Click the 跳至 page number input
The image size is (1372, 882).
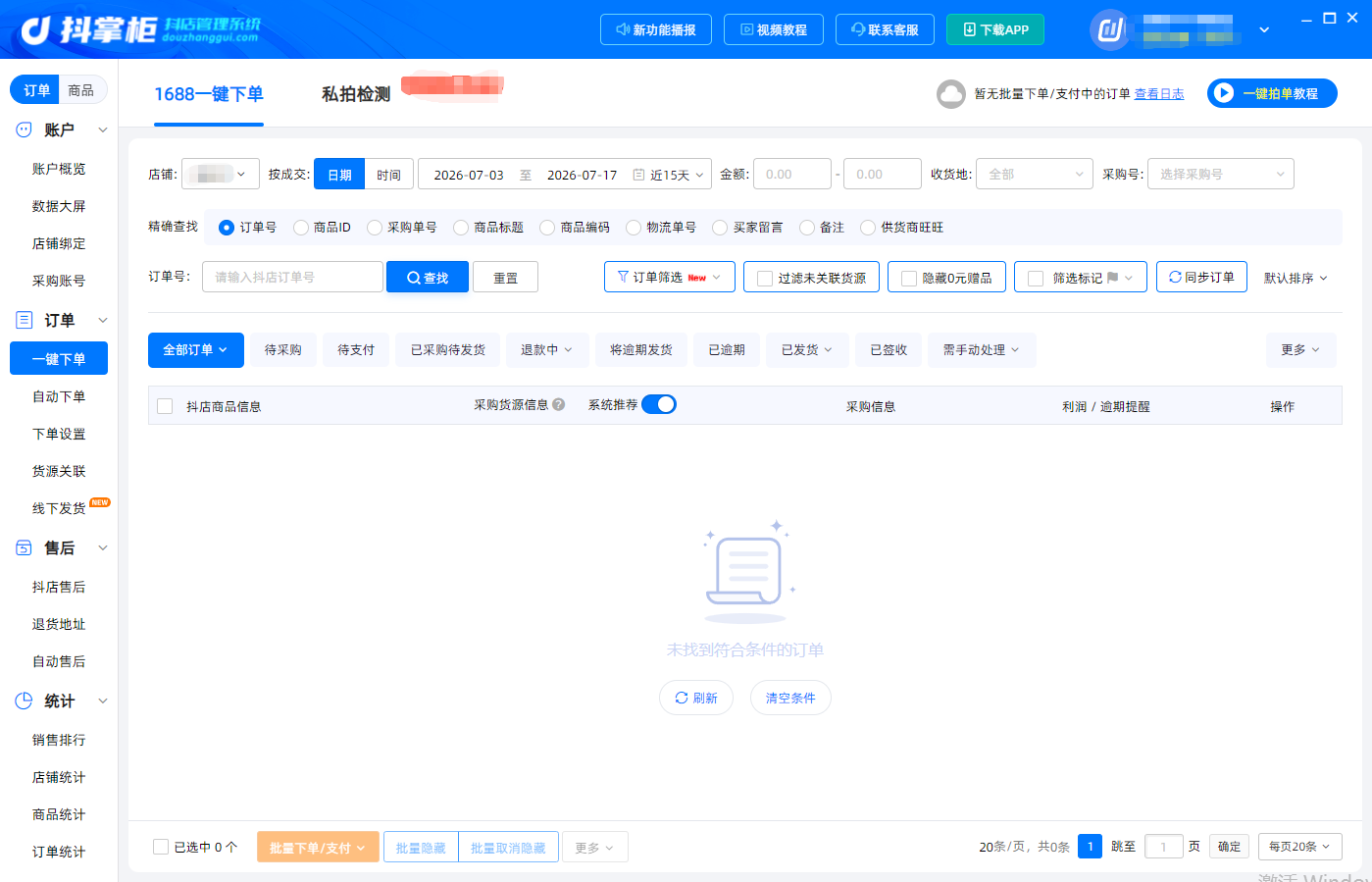pyautogui.click(x=1164, y=847)
